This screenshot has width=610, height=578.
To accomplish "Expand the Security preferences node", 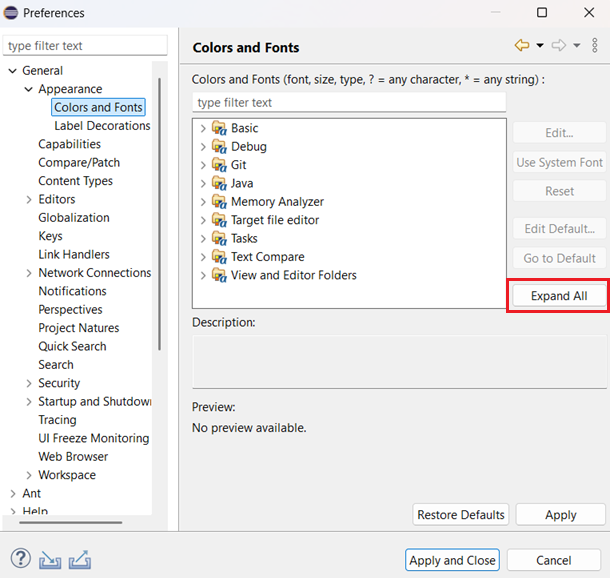I will [x=29, y=383].
